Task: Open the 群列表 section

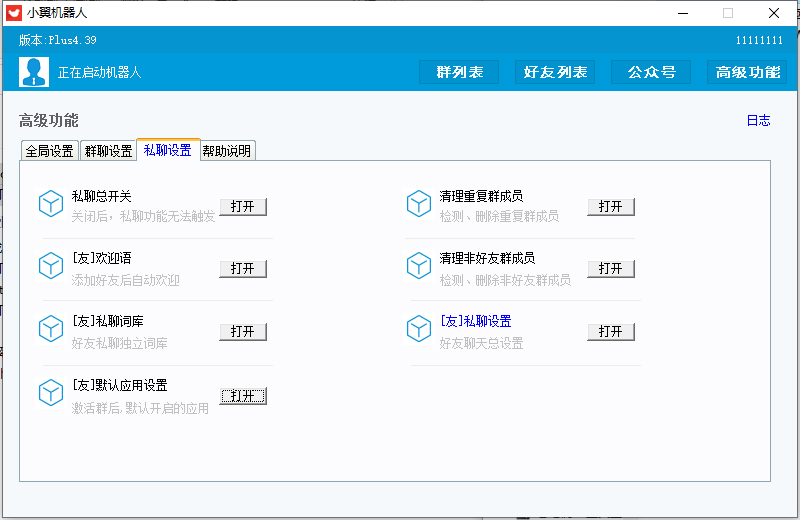Action: [459, 72]
